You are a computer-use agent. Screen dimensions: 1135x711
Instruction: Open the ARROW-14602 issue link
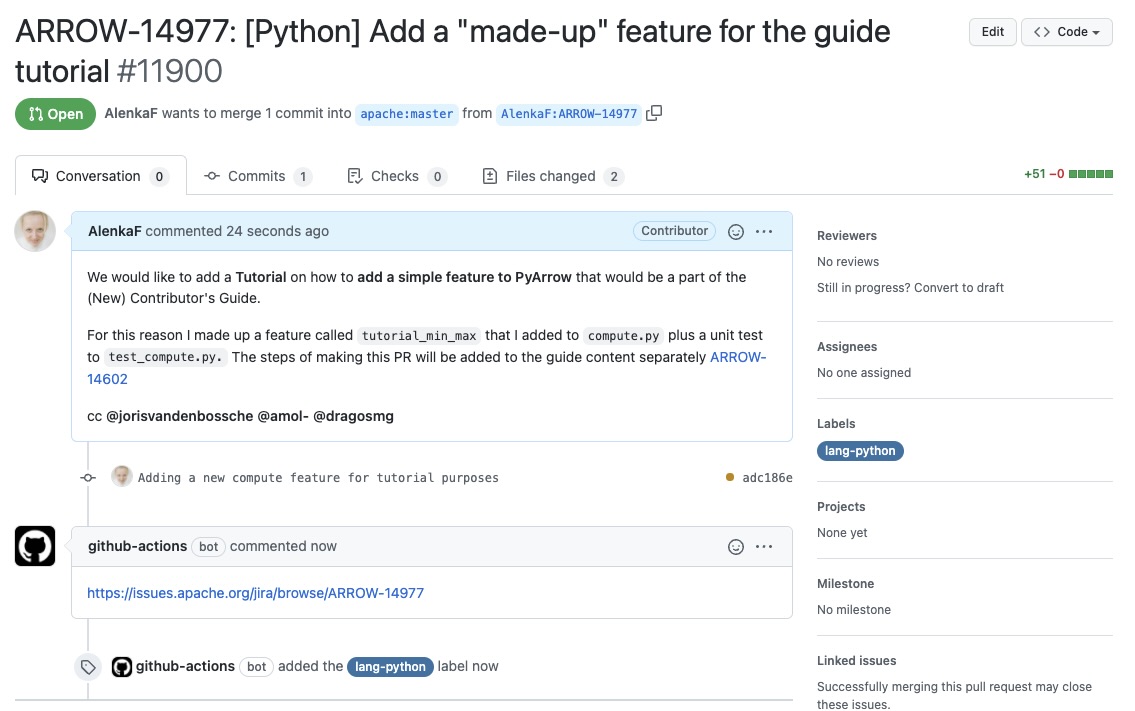(x=738, y=357)
